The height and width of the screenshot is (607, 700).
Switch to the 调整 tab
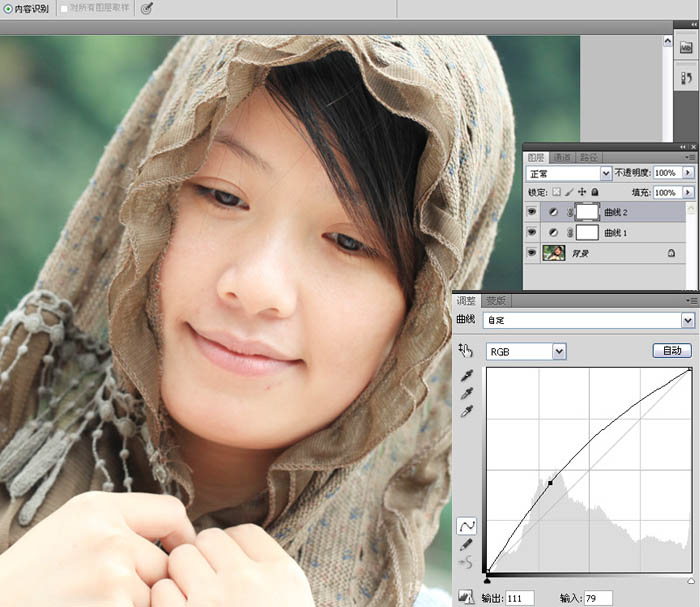[466, 301]
